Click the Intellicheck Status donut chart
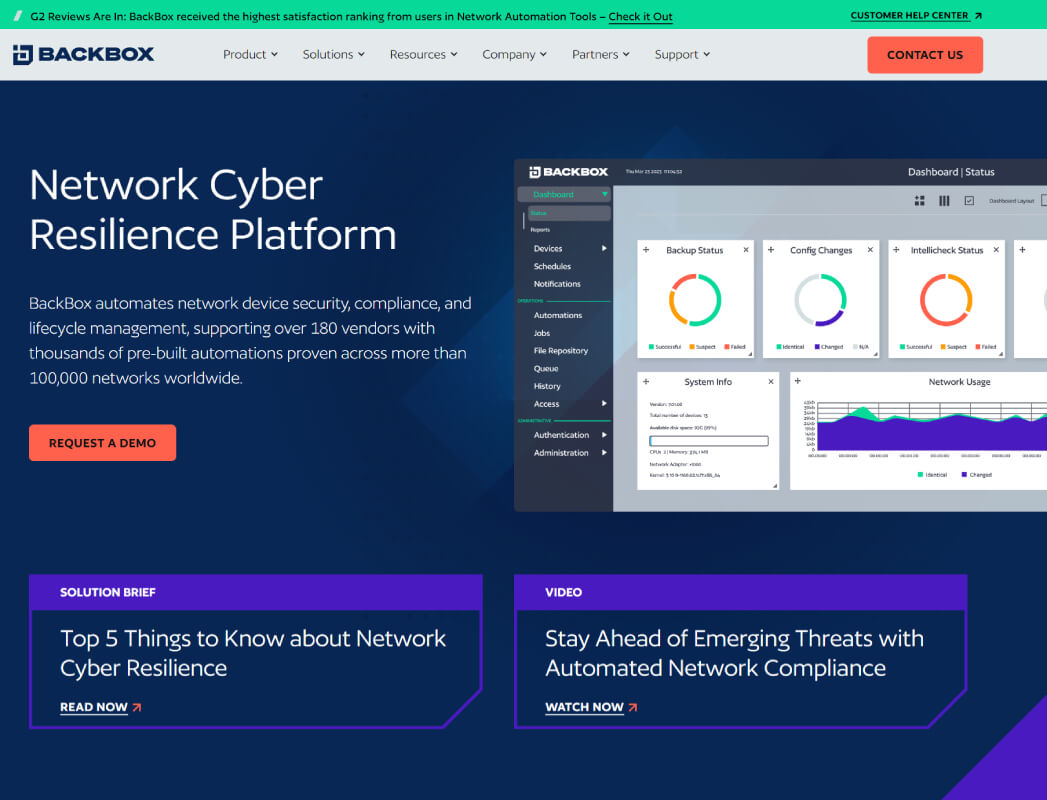1047x800 pixels. click(946, 300)
